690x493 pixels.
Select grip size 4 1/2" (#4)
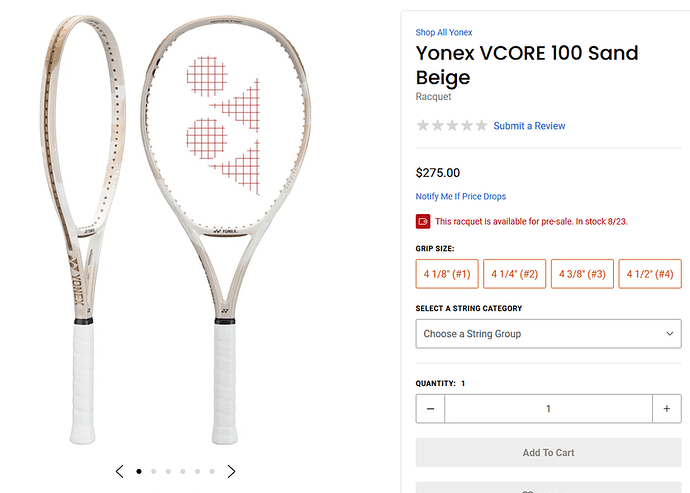(x=650, y=274)
